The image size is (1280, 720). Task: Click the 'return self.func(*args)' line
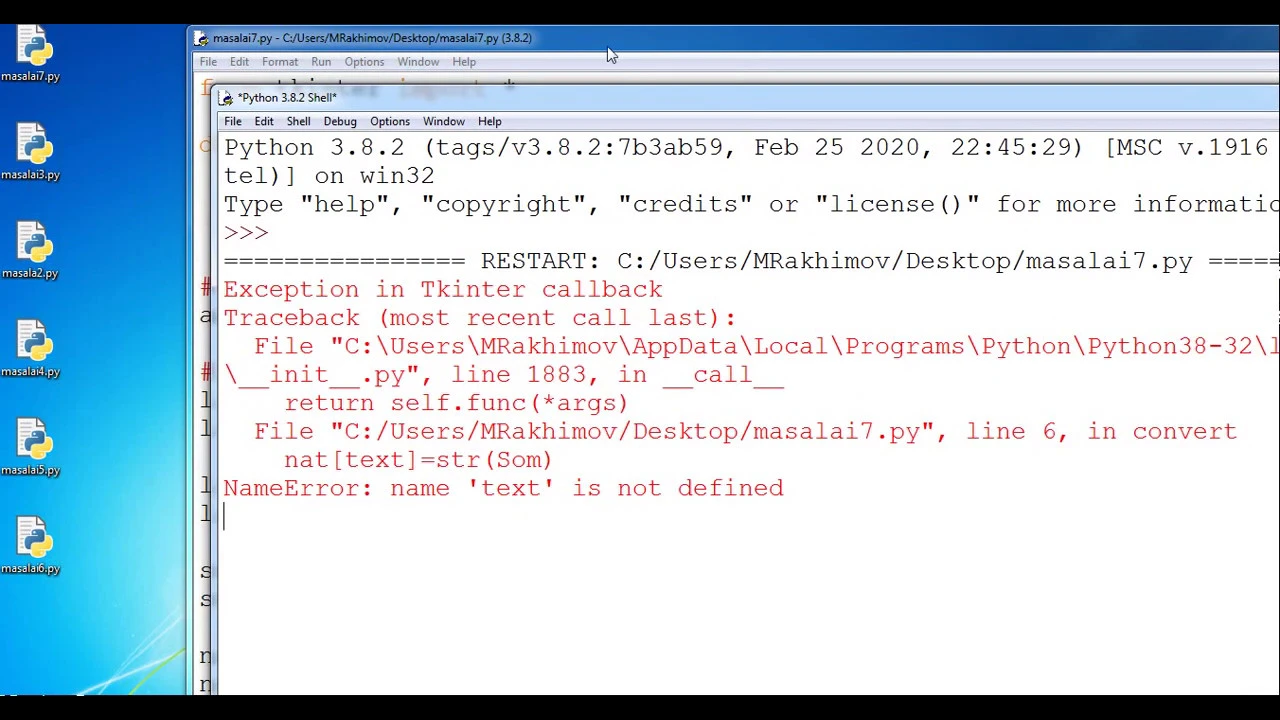[x=456, y=403]
